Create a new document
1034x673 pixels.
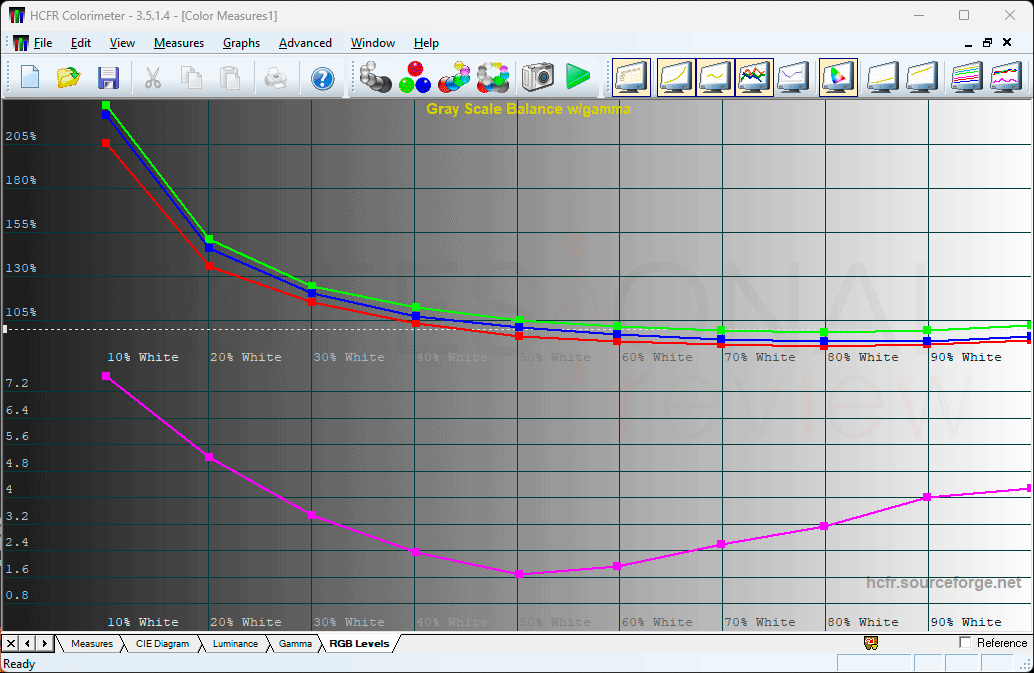pyautogui.click(x=30, y=78)
